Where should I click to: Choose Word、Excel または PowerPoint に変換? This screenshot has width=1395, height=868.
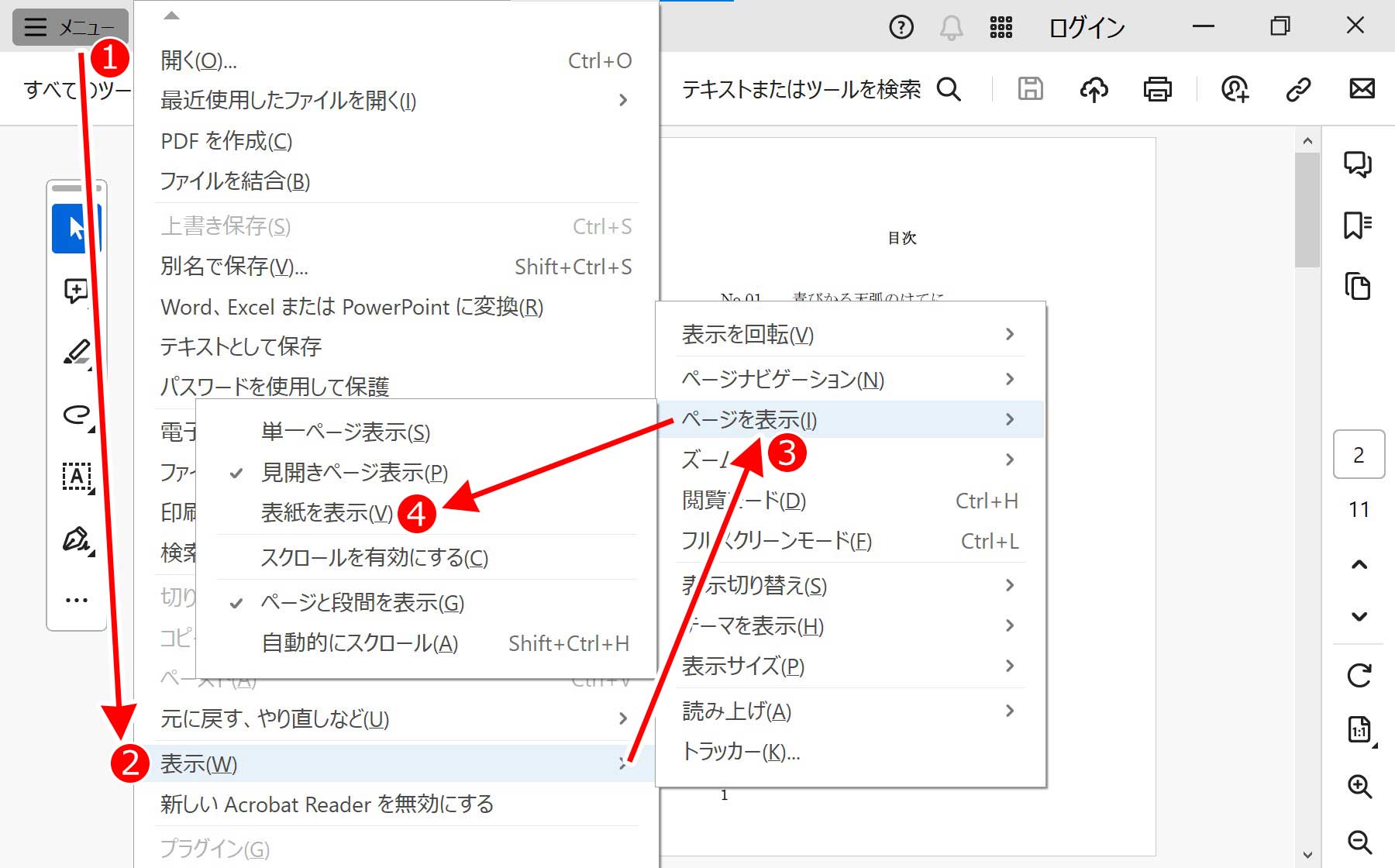[395, 307]
